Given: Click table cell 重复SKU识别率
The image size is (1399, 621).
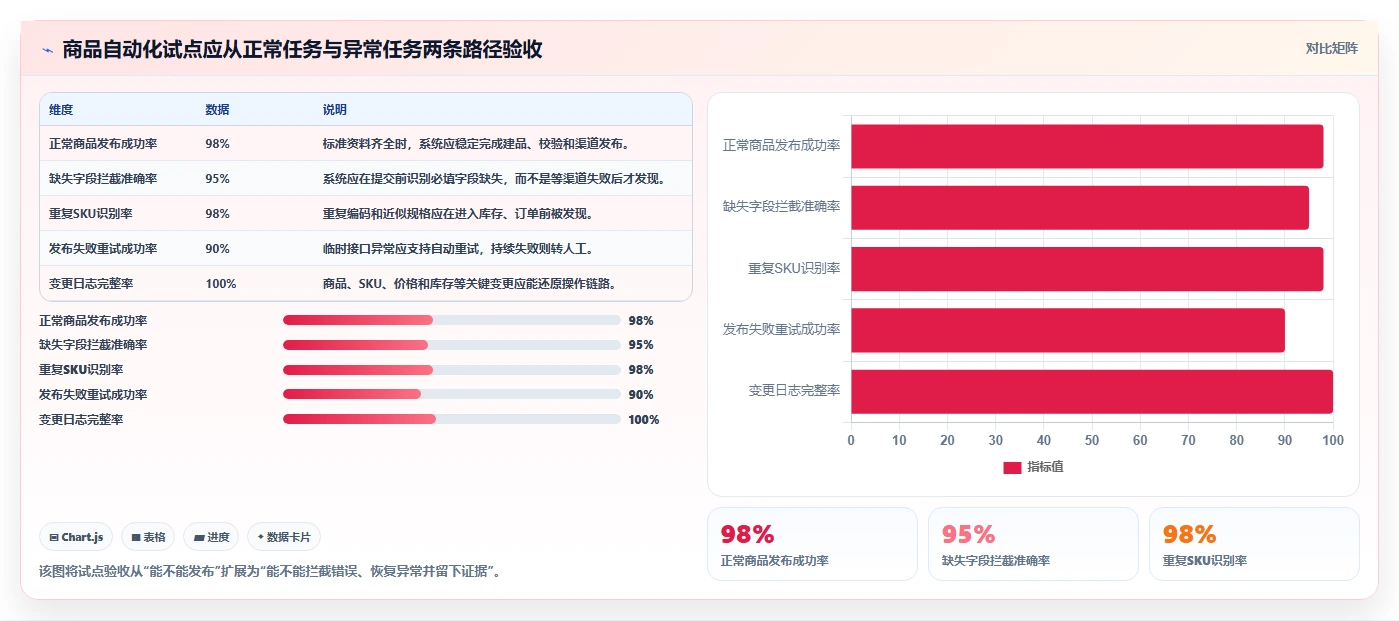Looking at the screenshot, I should [x=90, y=214].
